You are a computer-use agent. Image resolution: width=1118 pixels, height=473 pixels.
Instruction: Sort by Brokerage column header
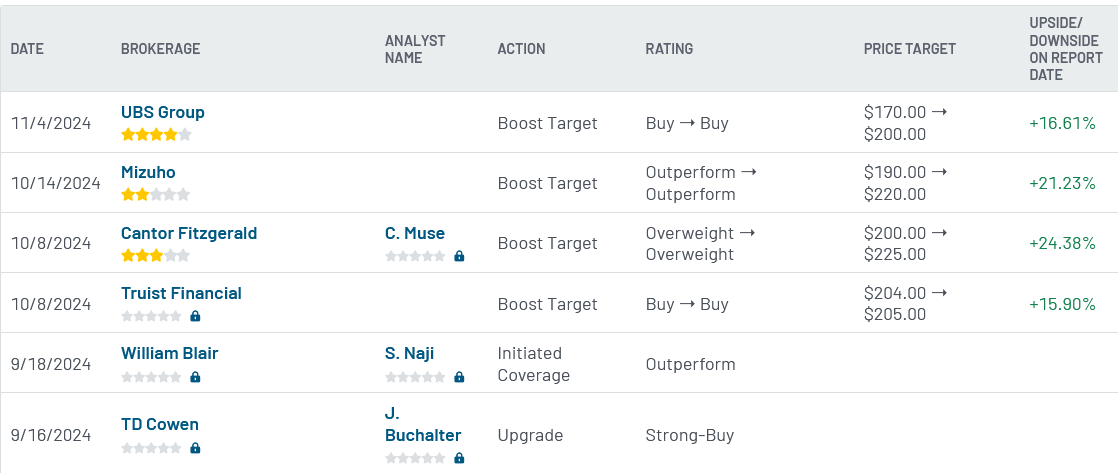tap(160, 49)
